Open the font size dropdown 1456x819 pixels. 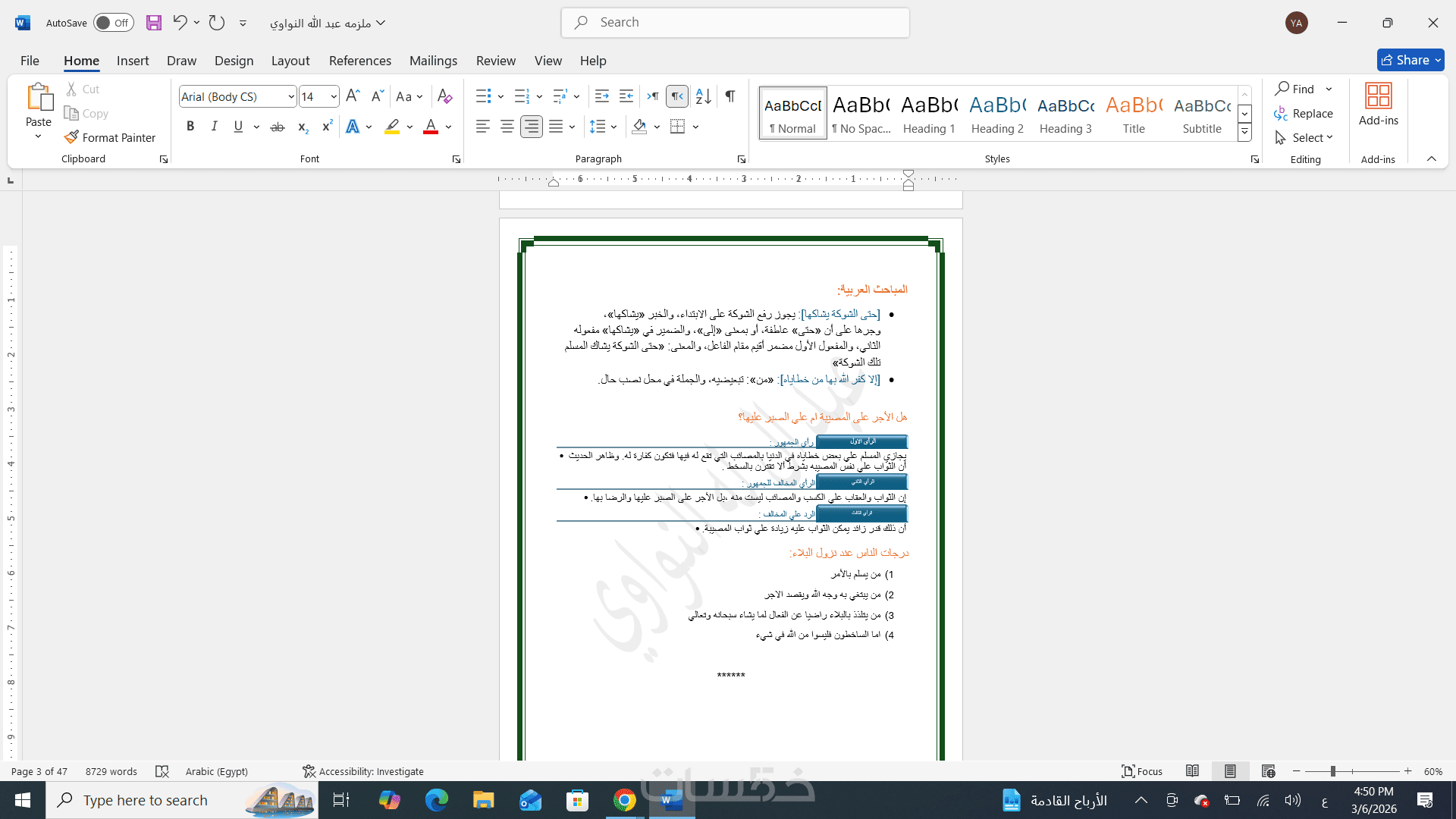pos(334,96)
